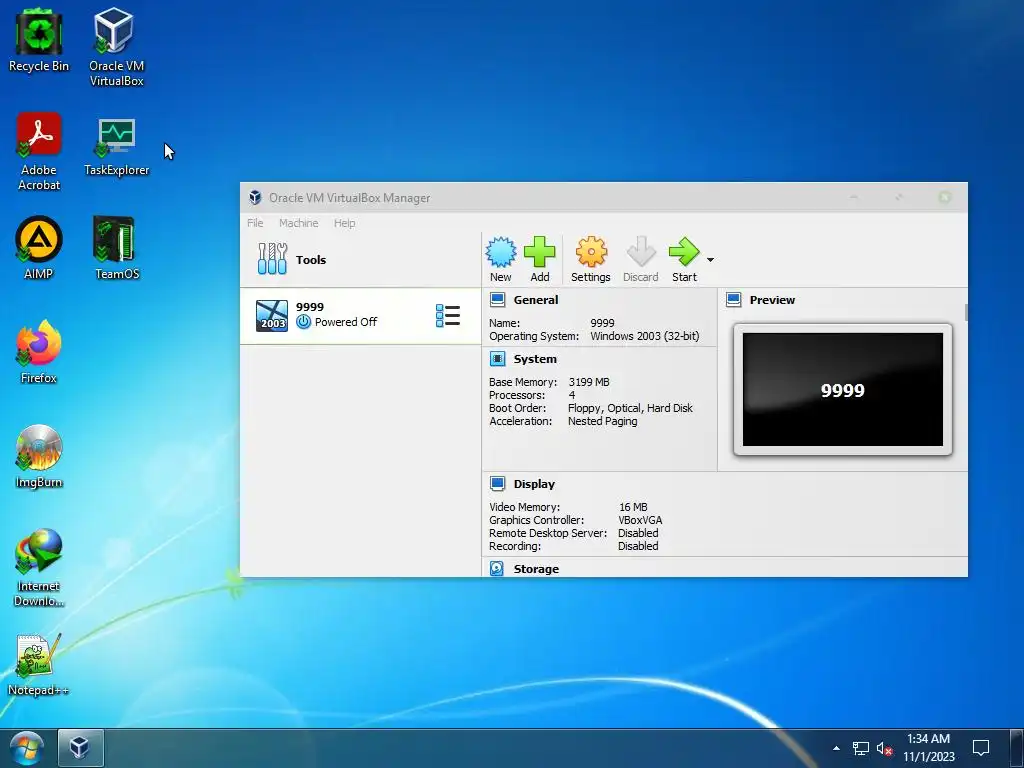This screenshot has height=768, width=1024.
Task: Click the Display section monitor icon
Action: point(498,484)
